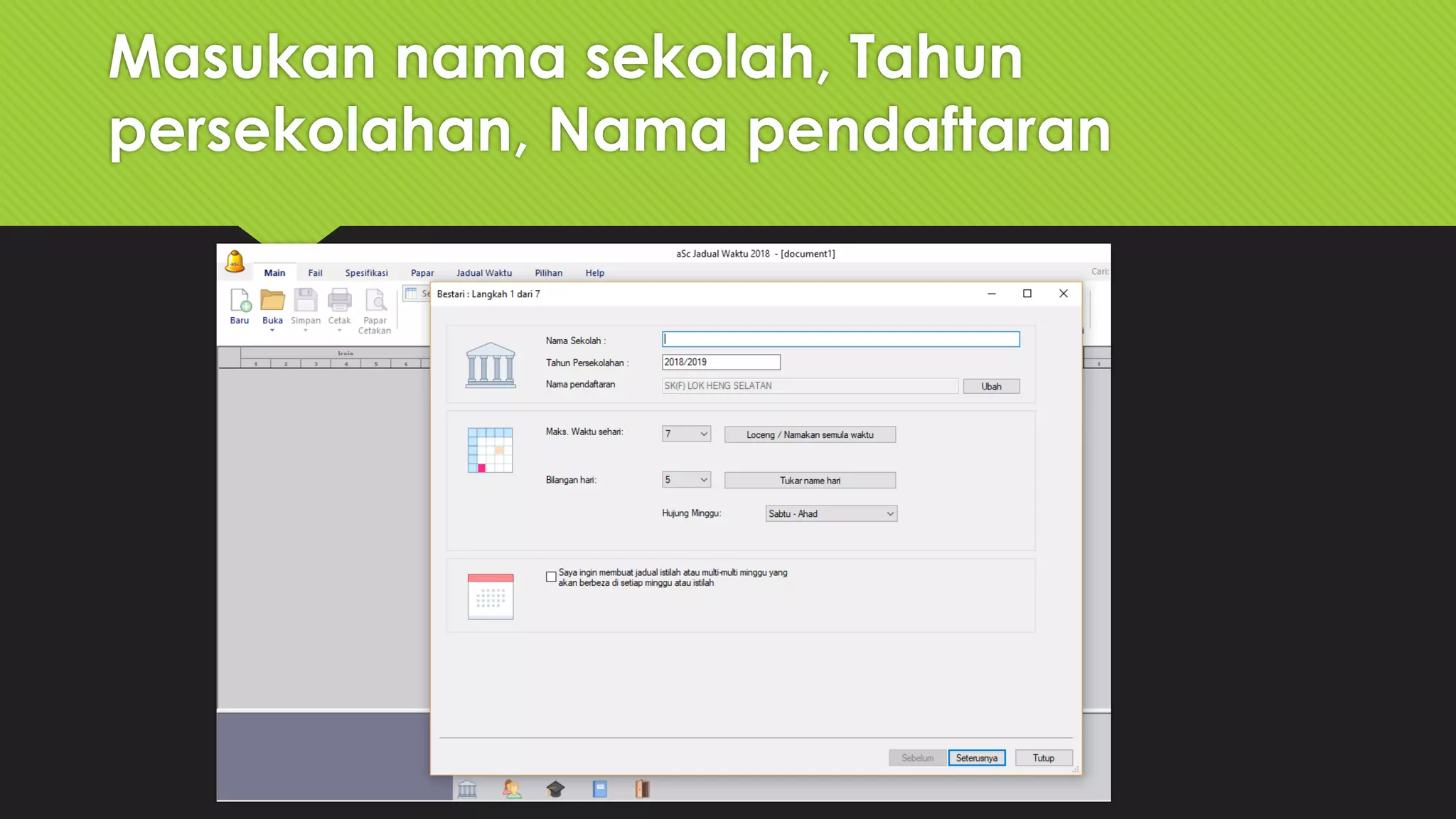Screen dimensions: 1456x819
Task: Click the school building icon in bottom toolbar
Action: pyautogui.click(x=467, y=789)
